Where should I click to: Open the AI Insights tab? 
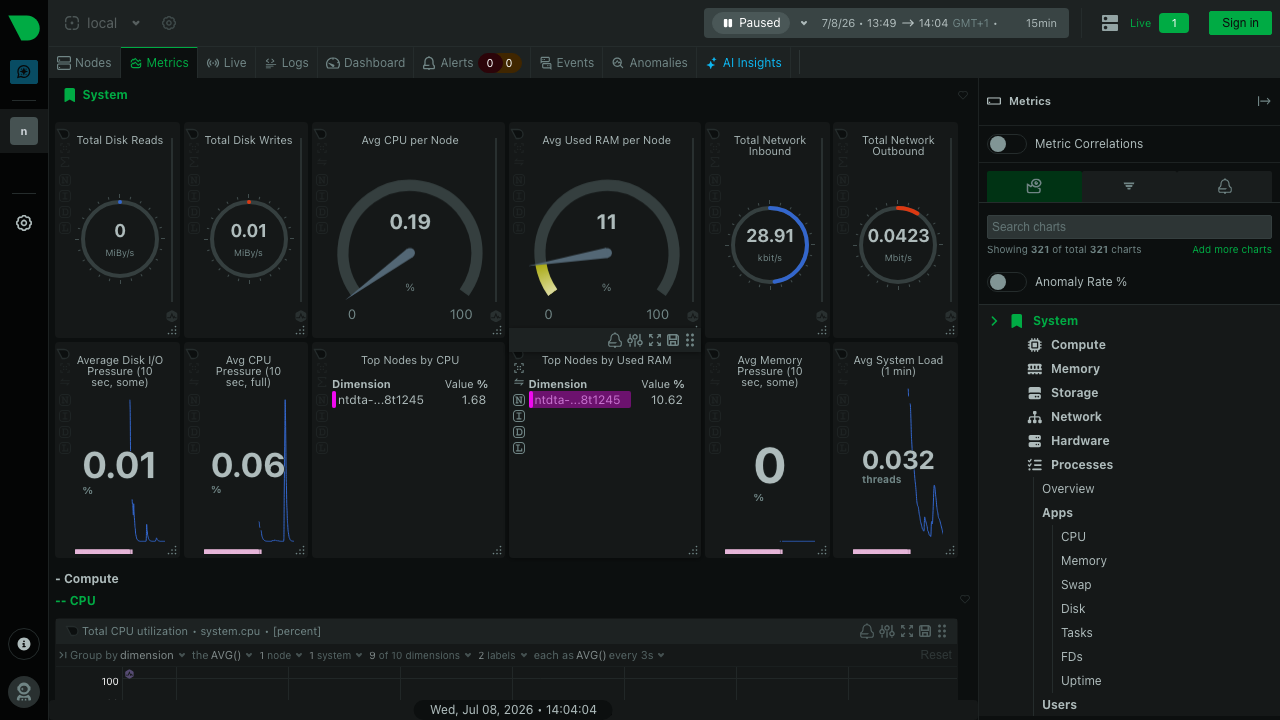tap(745, 62)
